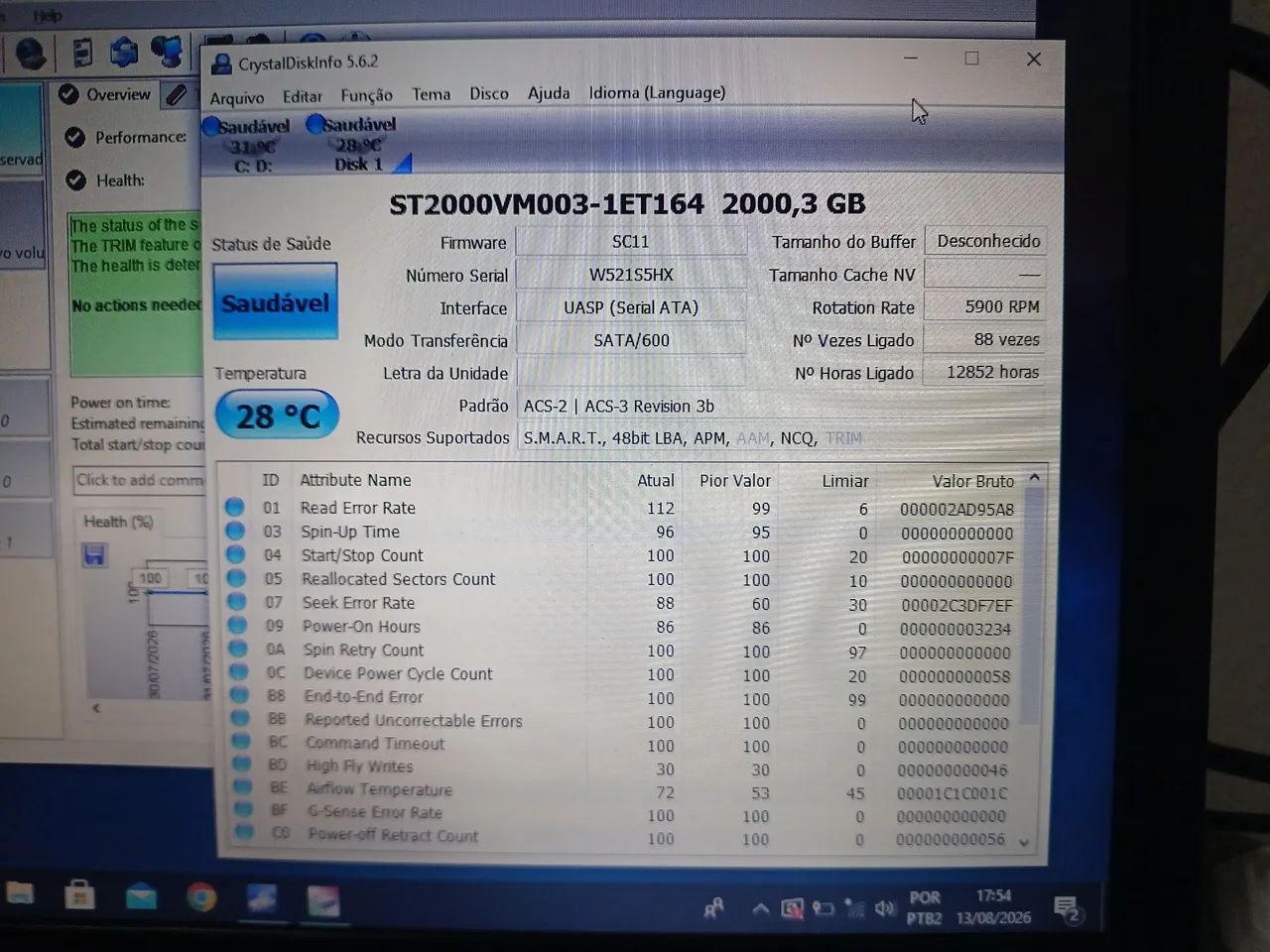The image size is (1270, 952).
Task: Expand the hidden system tray icons chevron
Action: tap(759, 908)
